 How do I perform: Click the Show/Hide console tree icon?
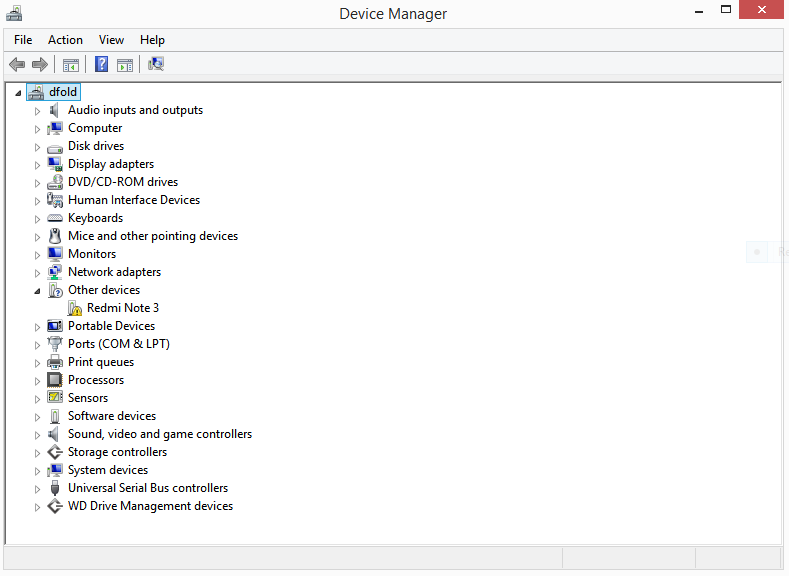tap(71, 65)
